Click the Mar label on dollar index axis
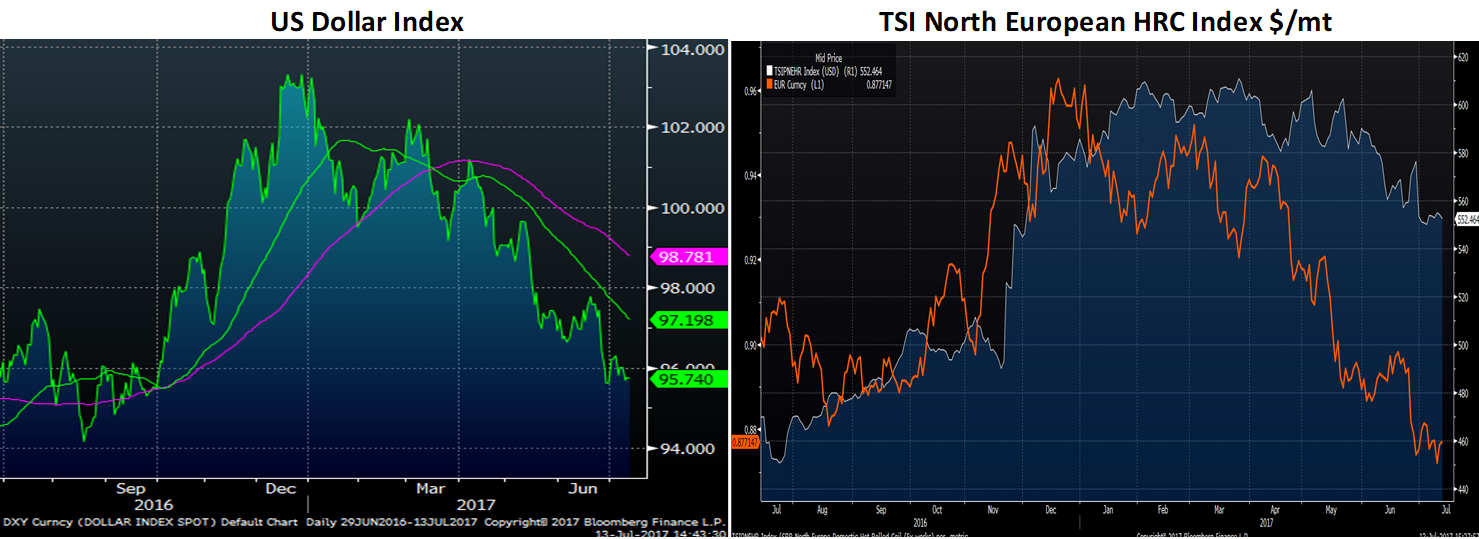1479x539 pixels. click(432, 488)
